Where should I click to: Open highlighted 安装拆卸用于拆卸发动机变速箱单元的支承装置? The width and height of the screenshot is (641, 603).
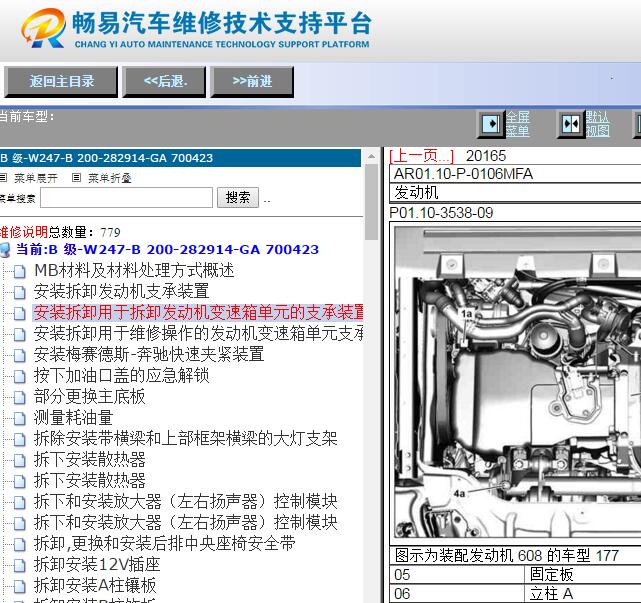(x=198, y=313)
